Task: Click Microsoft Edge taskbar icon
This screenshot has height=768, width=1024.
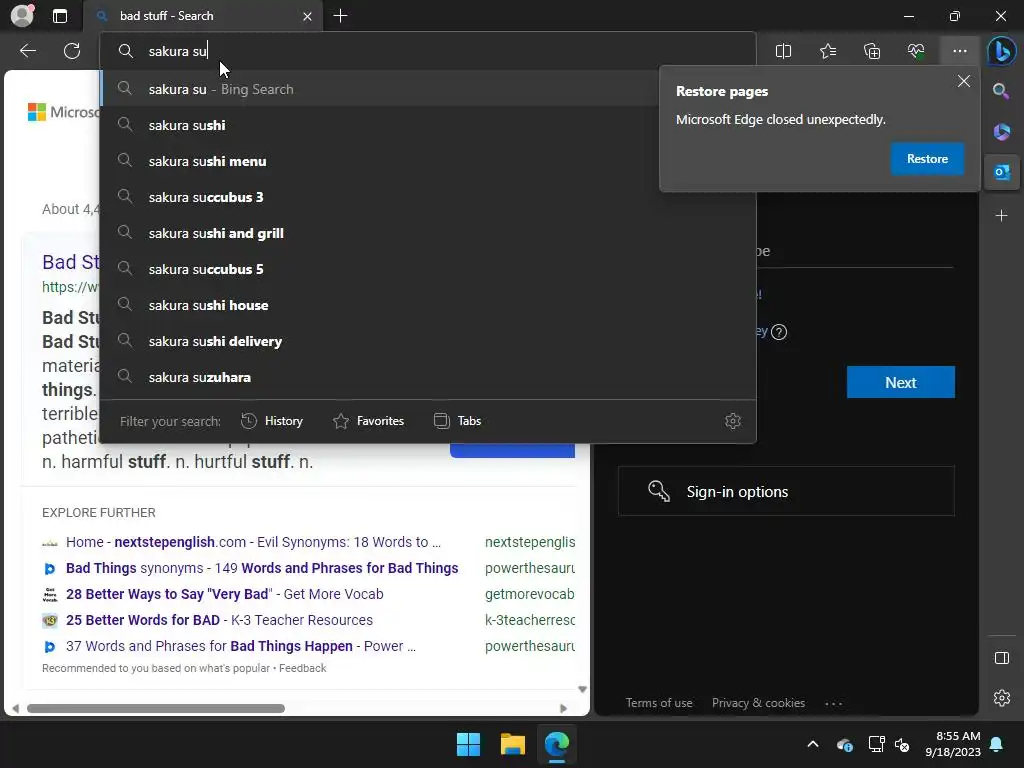Action: coord(557,744)
